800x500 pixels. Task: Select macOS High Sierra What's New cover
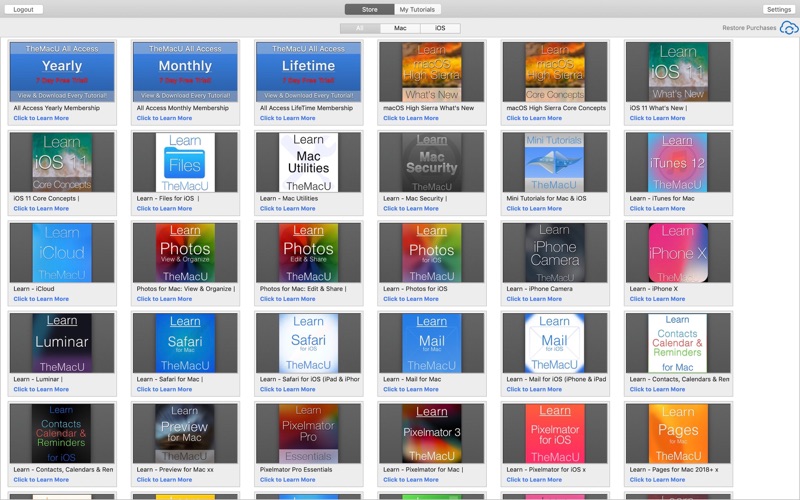tap(432, 72)
